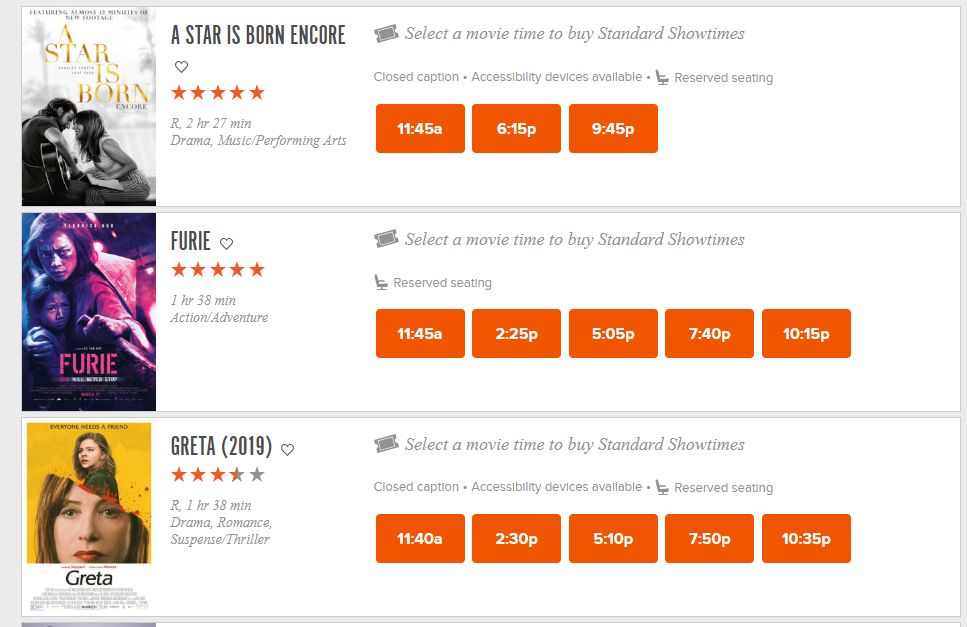Screen dimensions: 967x627
Task: Toggle the heart next to Furie
Action: point(227,243)
